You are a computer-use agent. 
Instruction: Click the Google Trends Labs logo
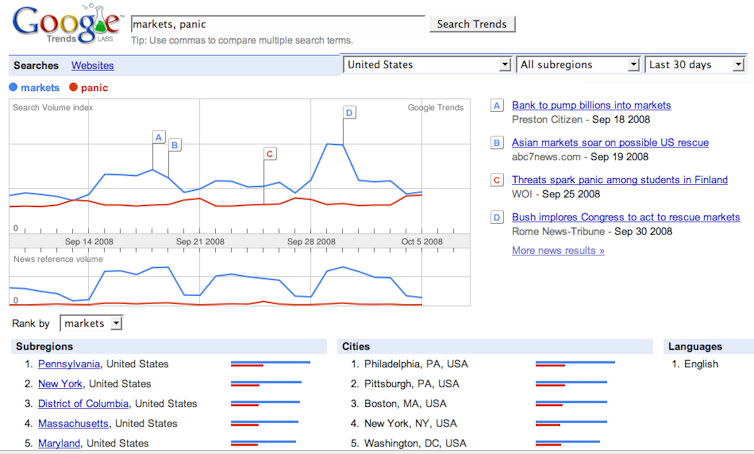[66, 24]
